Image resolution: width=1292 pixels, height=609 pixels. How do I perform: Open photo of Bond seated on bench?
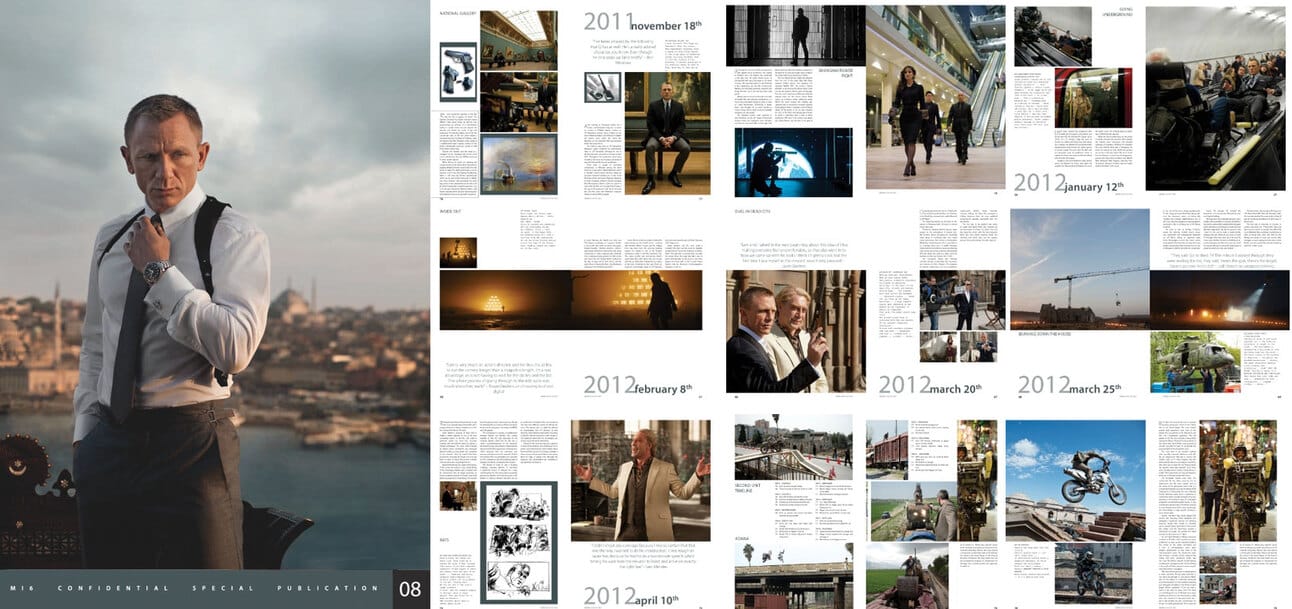pyautogui.click(x=667, y=132)
